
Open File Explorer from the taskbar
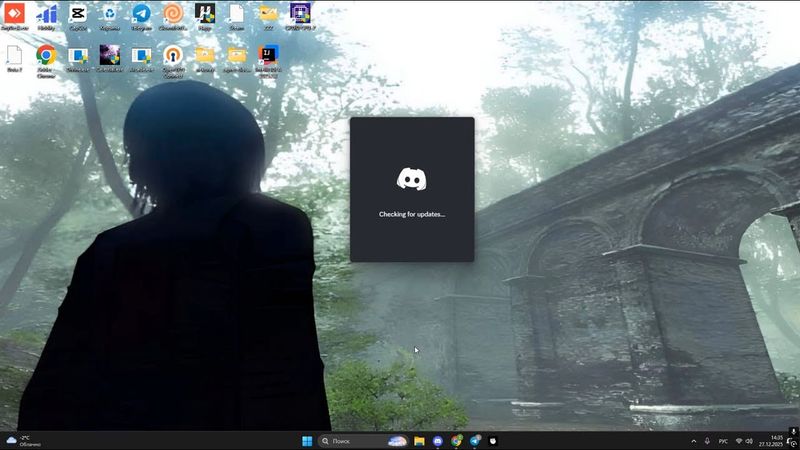click(x=420, y=441)
